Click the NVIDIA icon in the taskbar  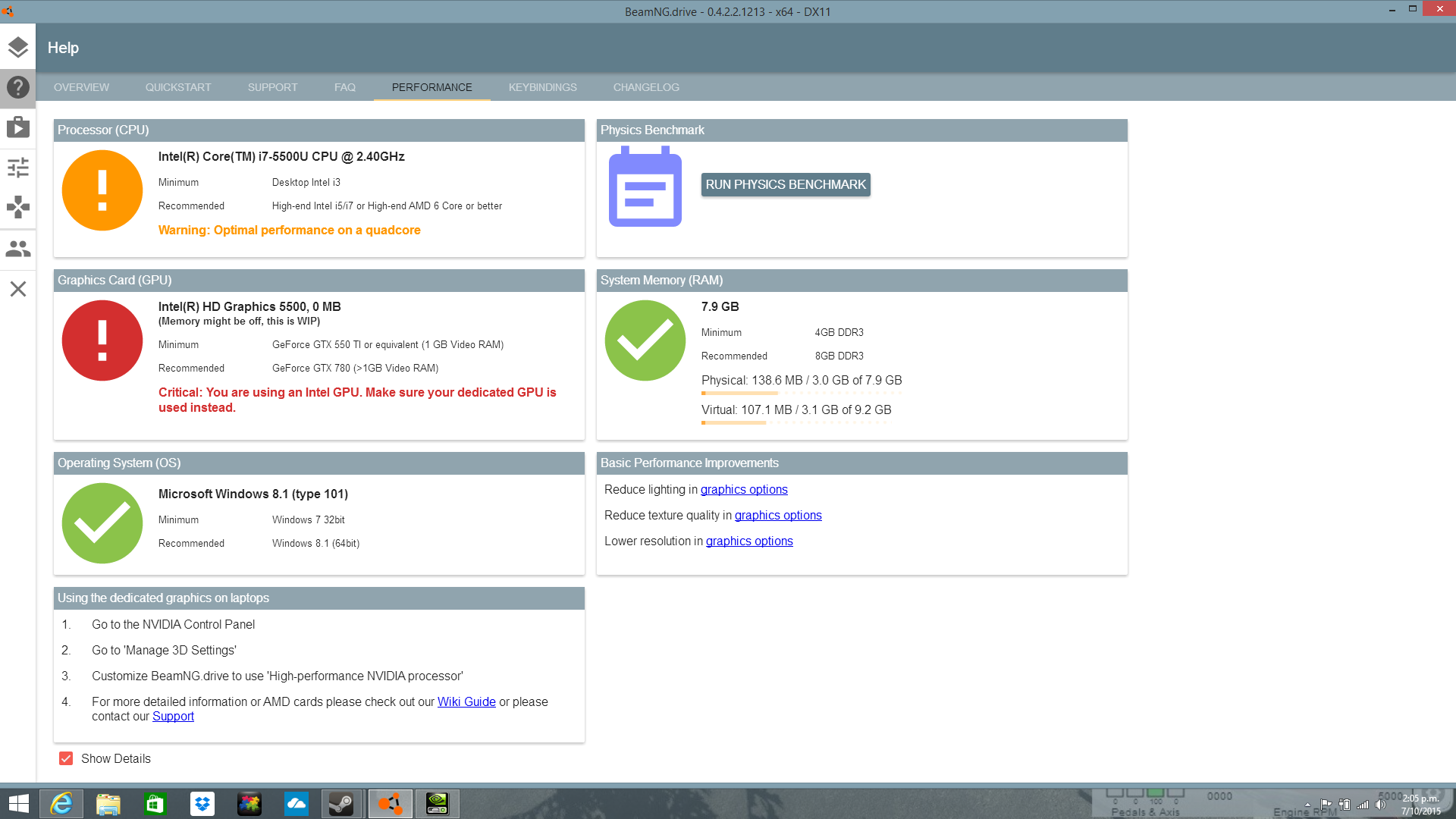438,804
